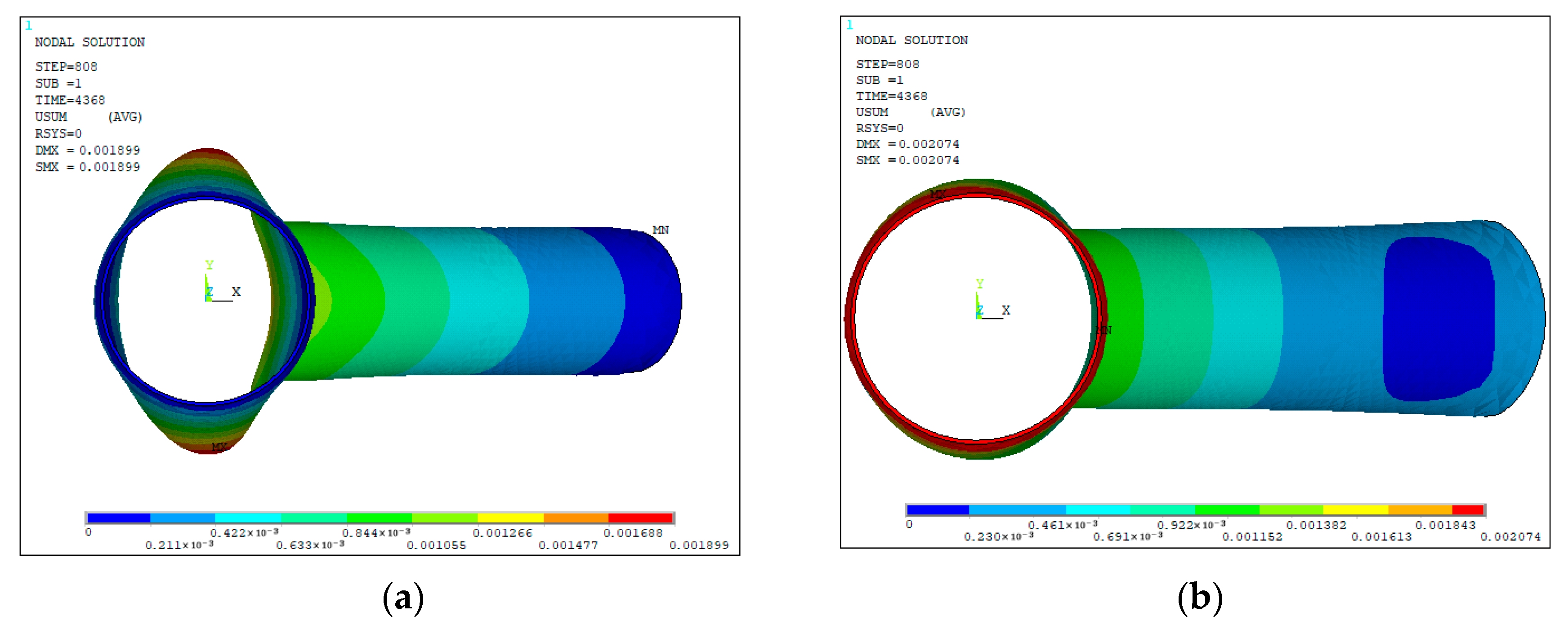
Task: Click the DMX =0.002074 text in plot (b)
Action: point(907,144)
